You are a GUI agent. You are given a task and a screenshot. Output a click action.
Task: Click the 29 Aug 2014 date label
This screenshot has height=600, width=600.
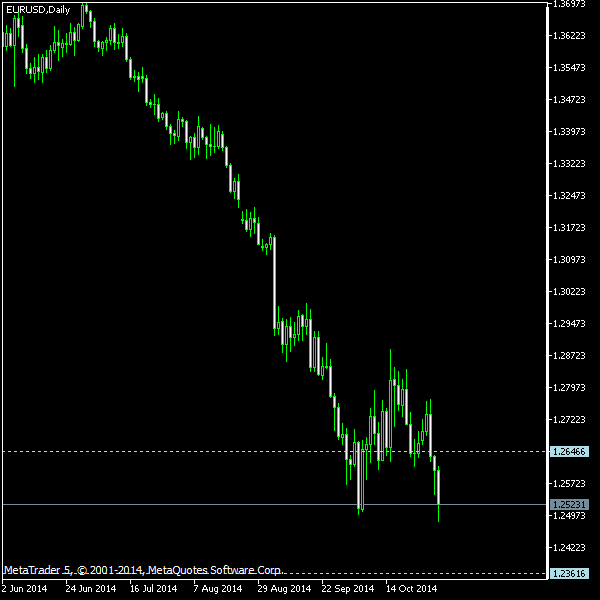(x=284, y=589)
